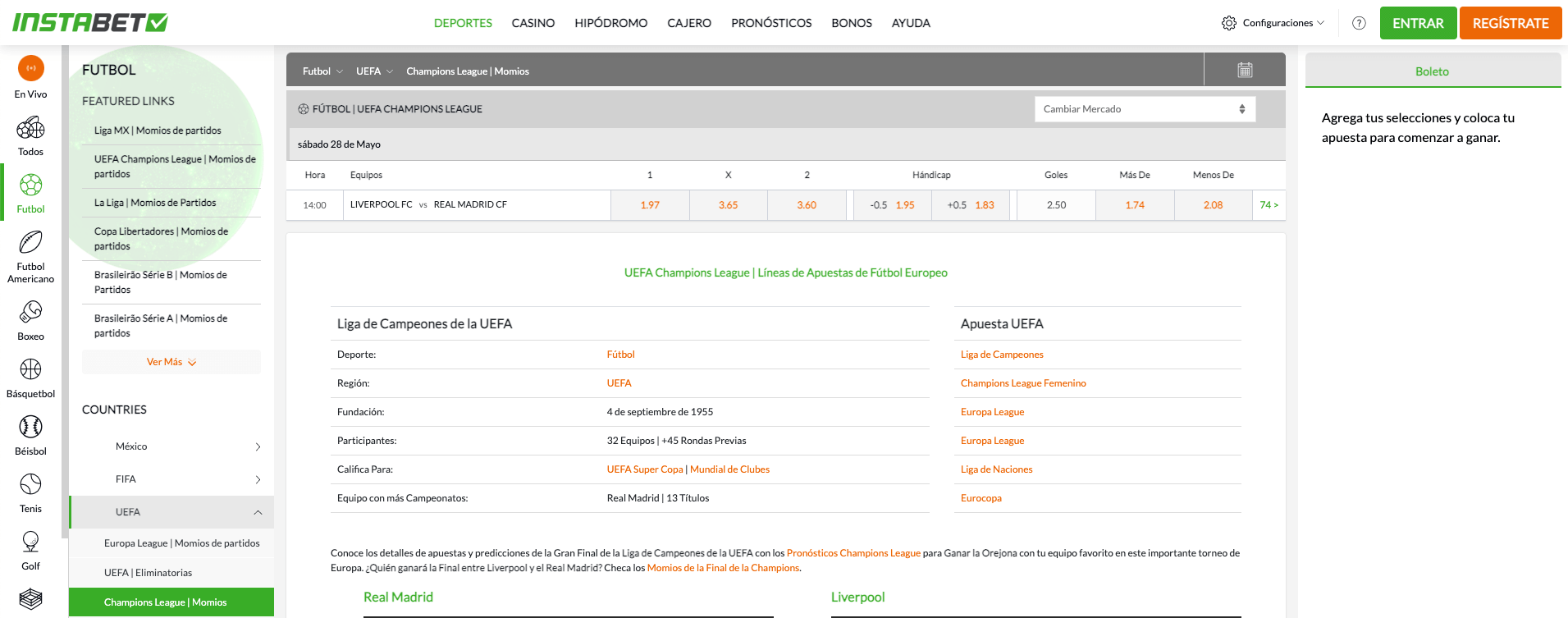Select handicap +0.5 at 1.83
1568x618 pixels.
coord(971,205)
